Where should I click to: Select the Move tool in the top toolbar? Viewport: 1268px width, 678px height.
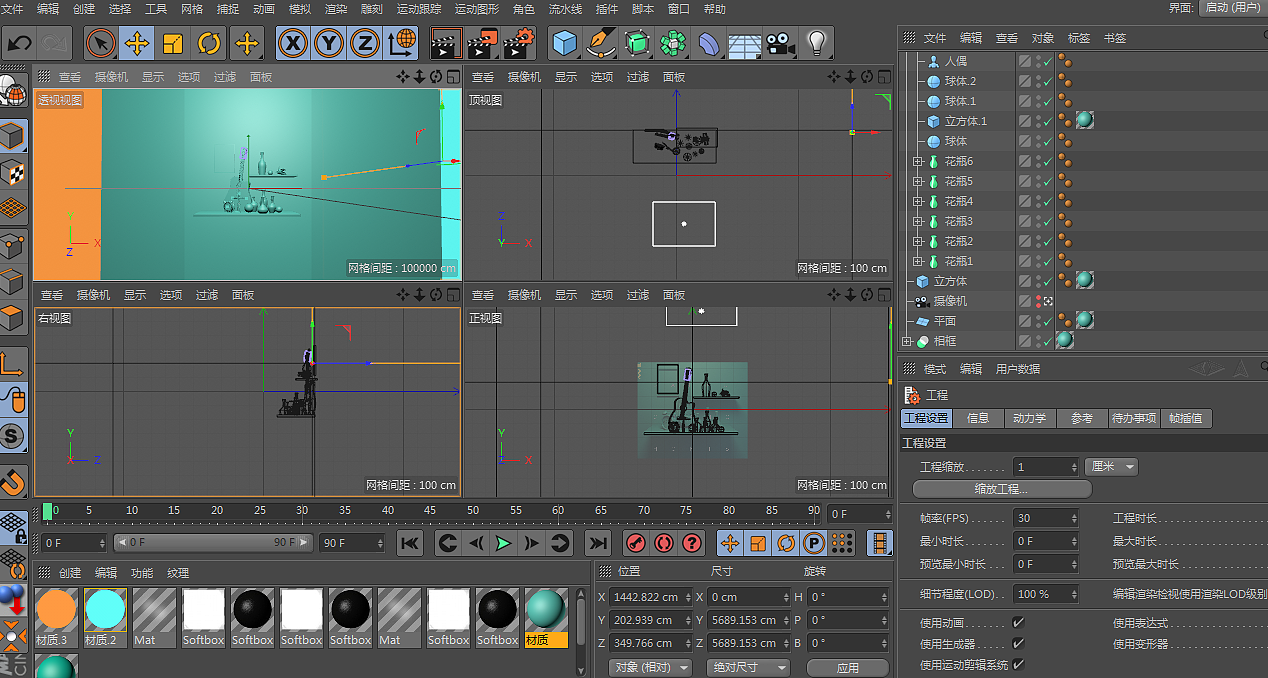point(137,43)
